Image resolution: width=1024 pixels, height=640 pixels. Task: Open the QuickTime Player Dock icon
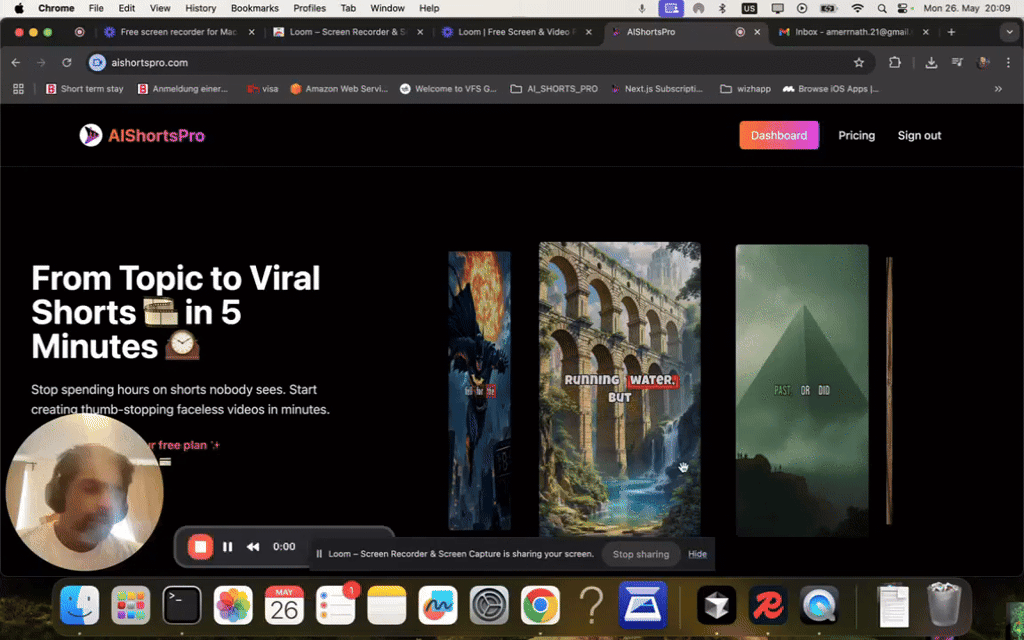(x=819, y=605)
